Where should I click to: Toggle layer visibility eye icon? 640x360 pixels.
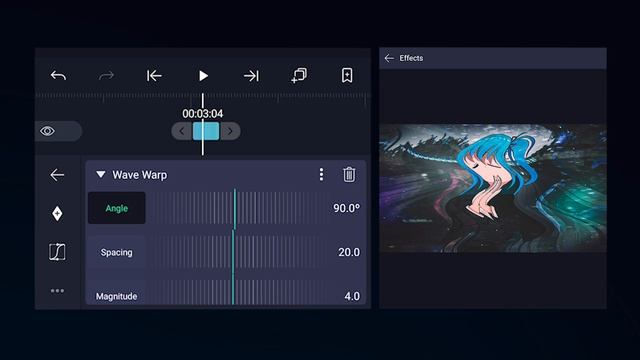[47, 131]
